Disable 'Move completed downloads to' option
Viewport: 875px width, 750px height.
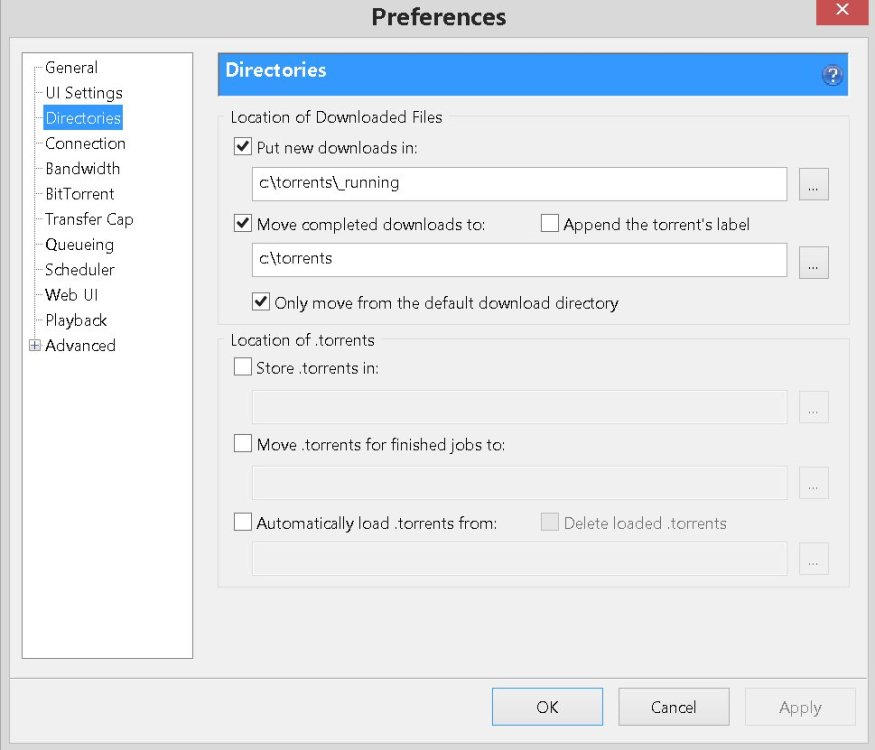[243, 224]
